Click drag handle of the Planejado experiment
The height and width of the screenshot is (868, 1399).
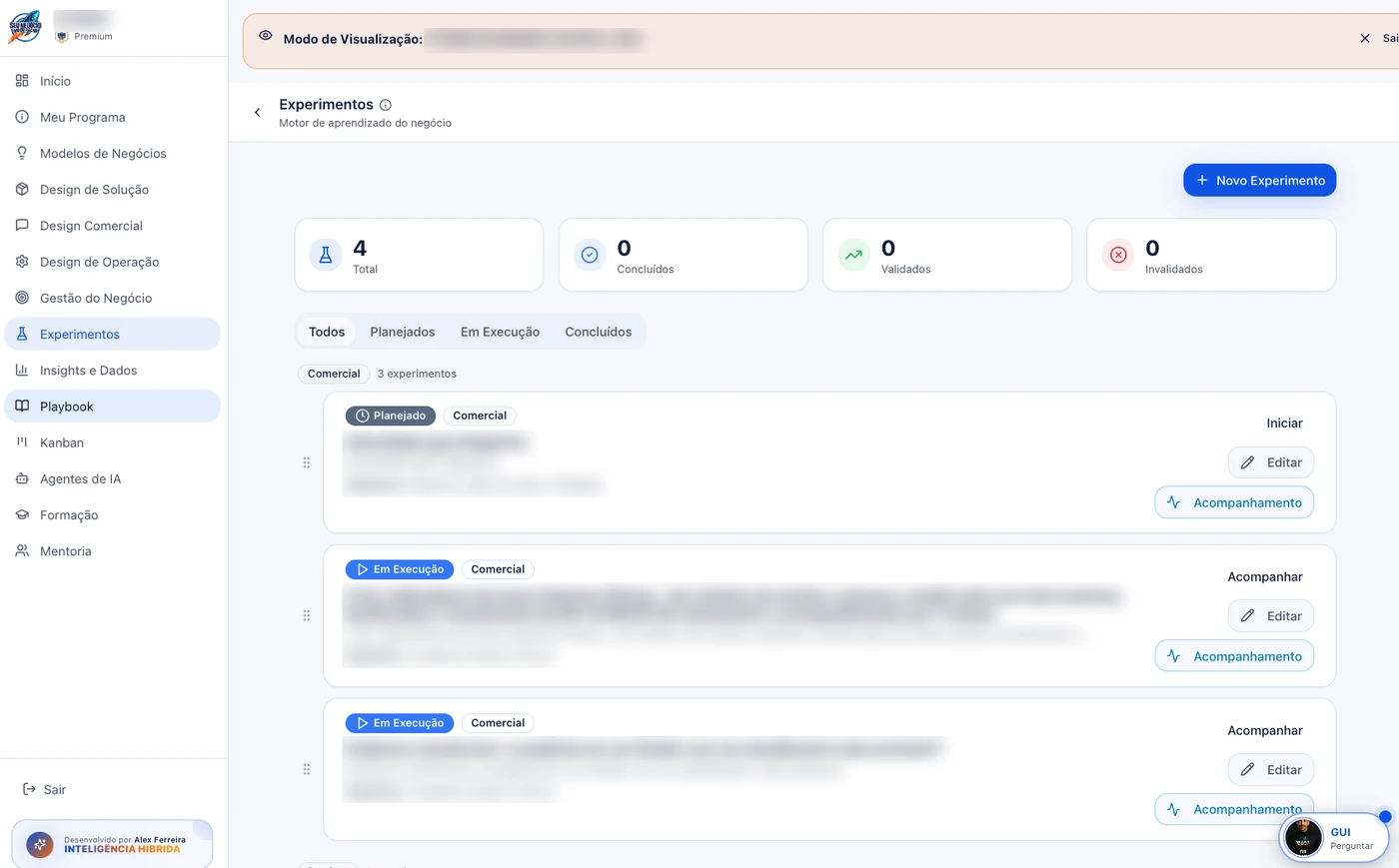point(307,462)
